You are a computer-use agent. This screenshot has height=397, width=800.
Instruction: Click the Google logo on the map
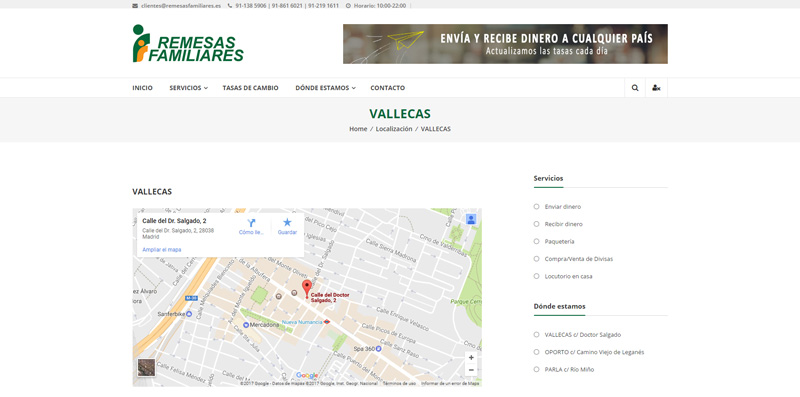[307, 376]
